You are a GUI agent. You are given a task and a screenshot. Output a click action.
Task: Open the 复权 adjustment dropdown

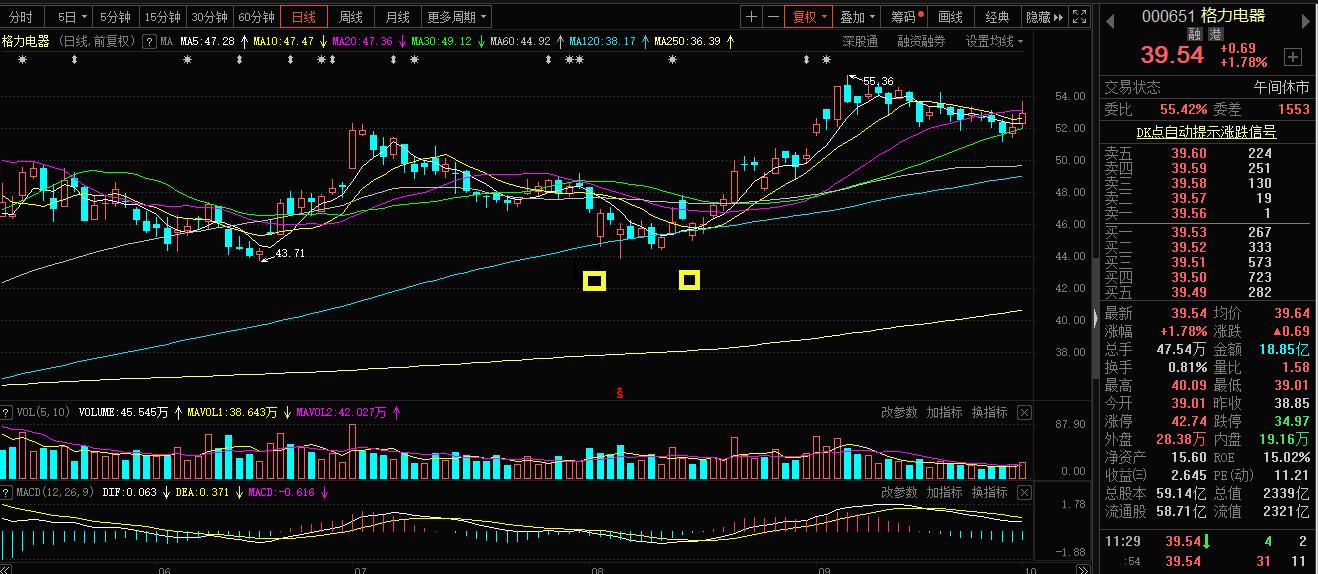pyautogui.click(x=810, y=17)
